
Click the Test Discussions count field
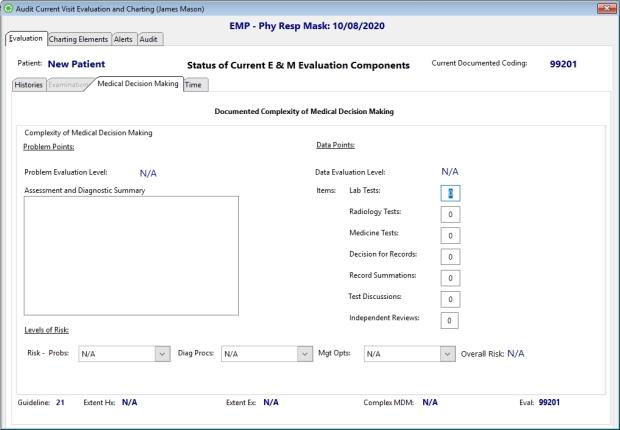[450, 299]
